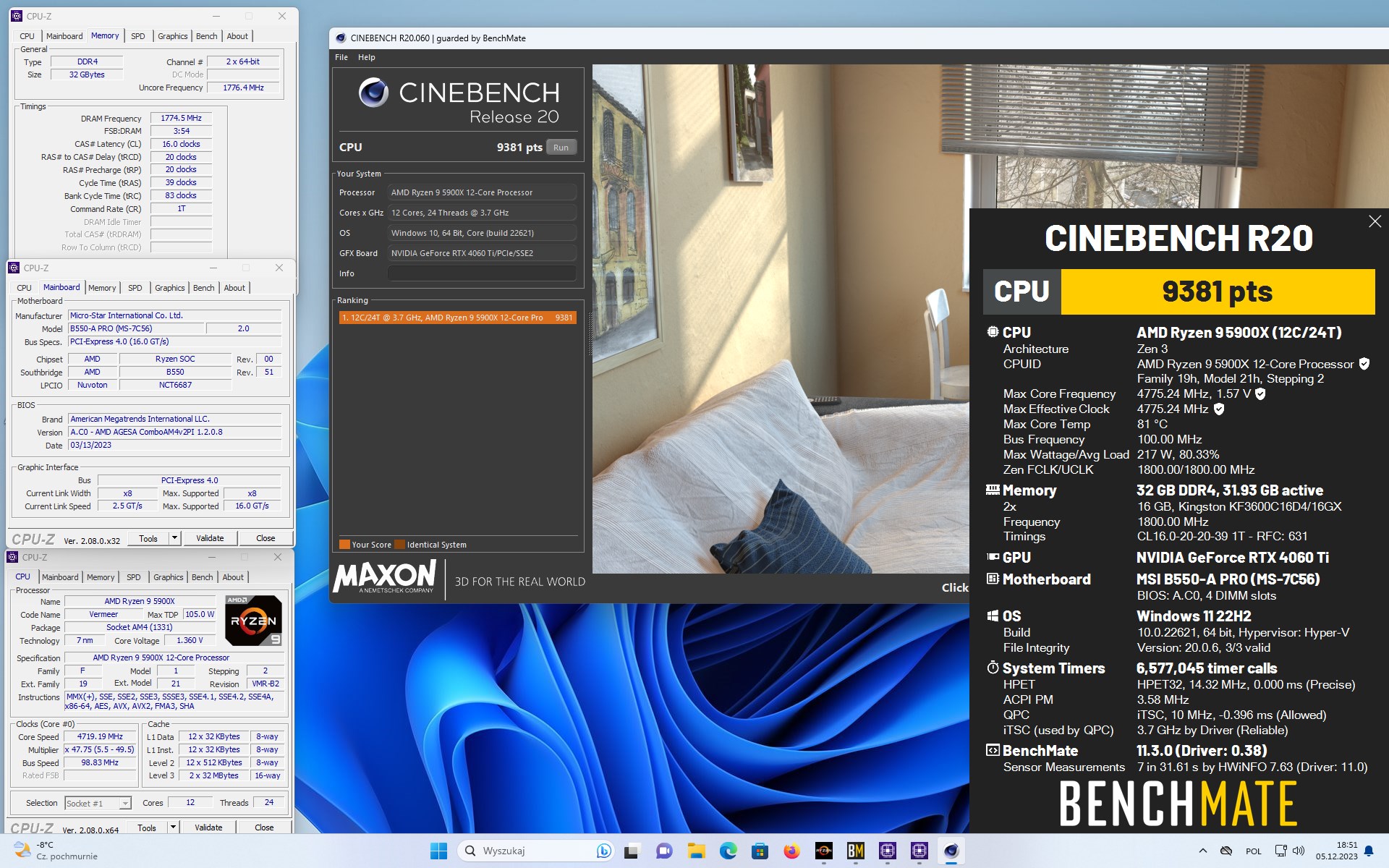Open Graphics tab in top CPU-Z window
Viewport: 1389px width, 868px height.
172,36
